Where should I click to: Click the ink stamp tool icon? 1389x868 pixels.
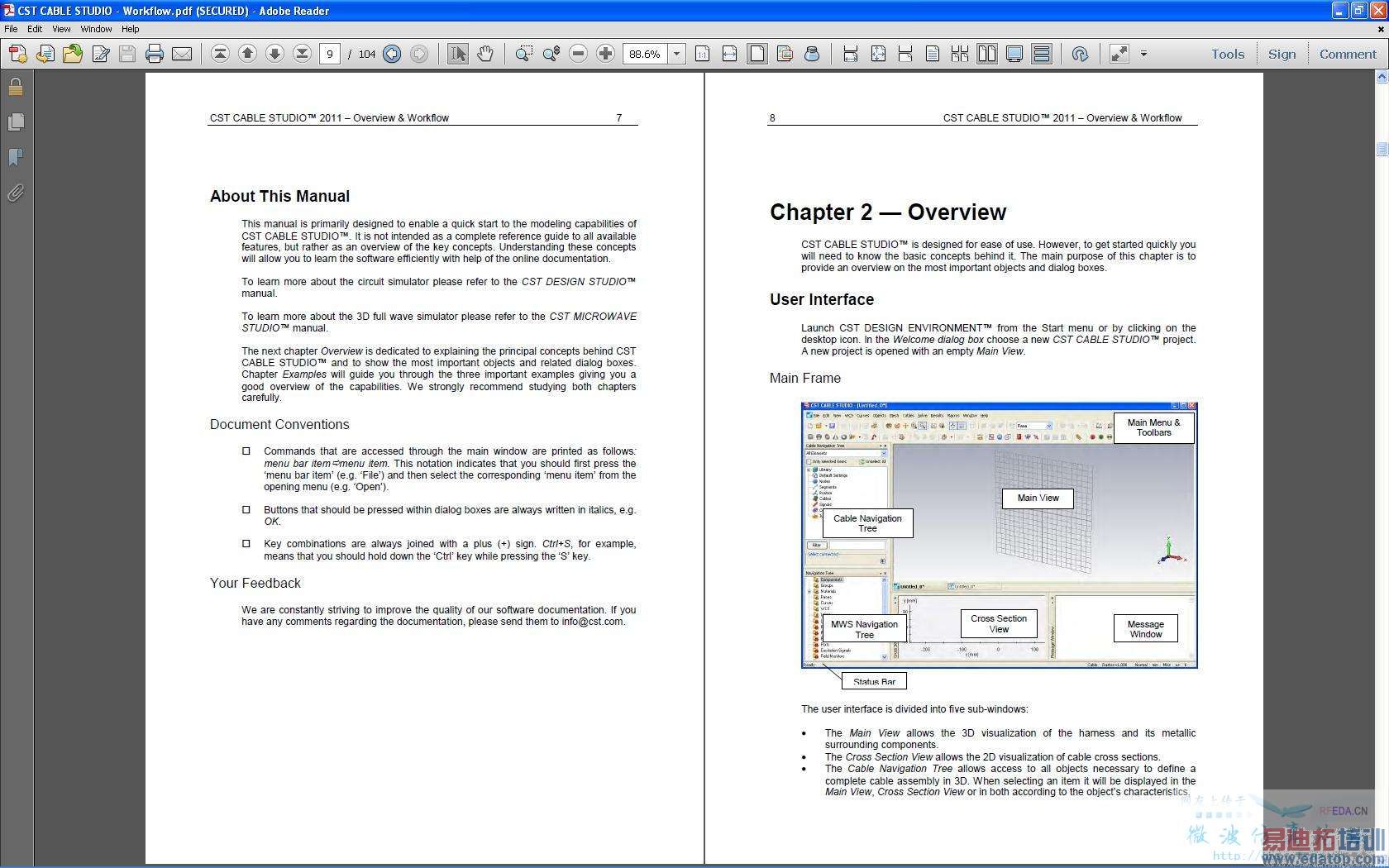click(x=812, y=54)
